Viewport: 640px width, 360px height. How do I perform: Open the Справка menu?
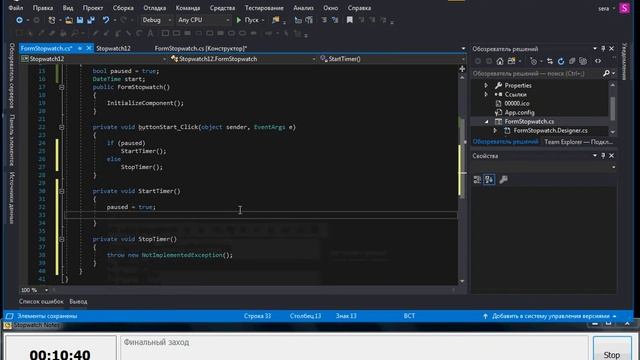[x=359, y=8]
